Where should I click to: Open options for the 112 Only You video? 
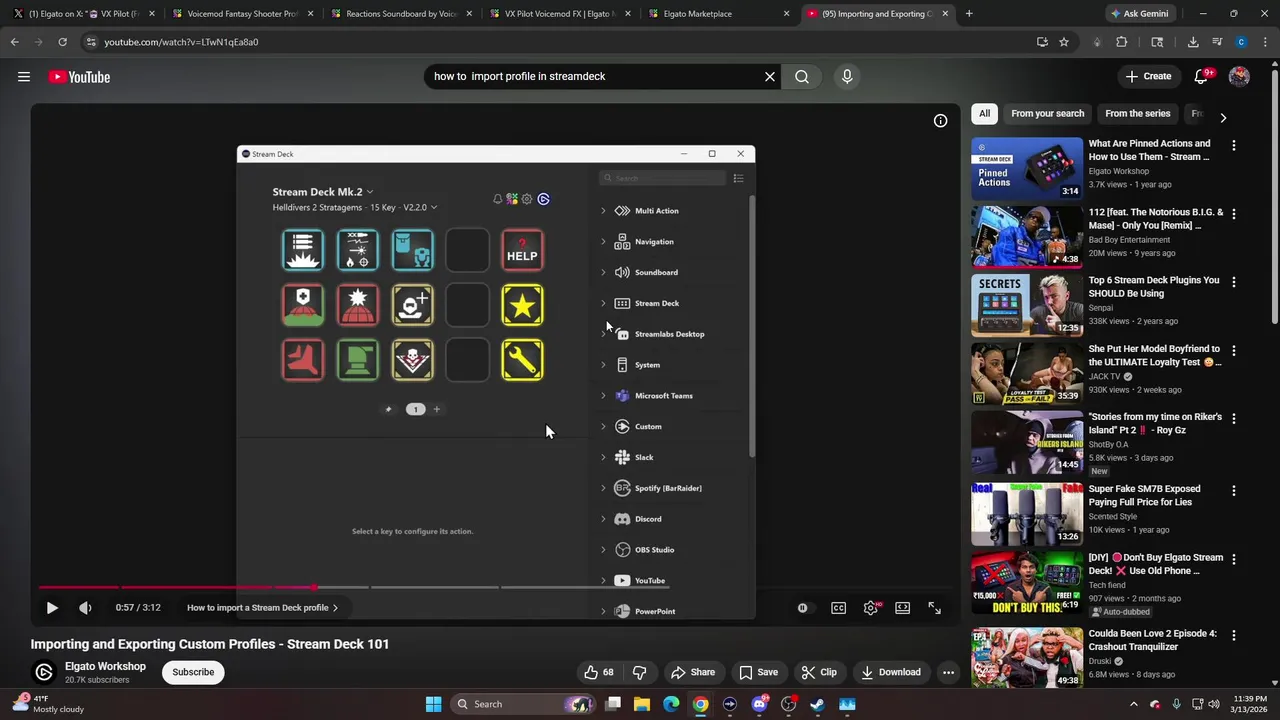1233,214
